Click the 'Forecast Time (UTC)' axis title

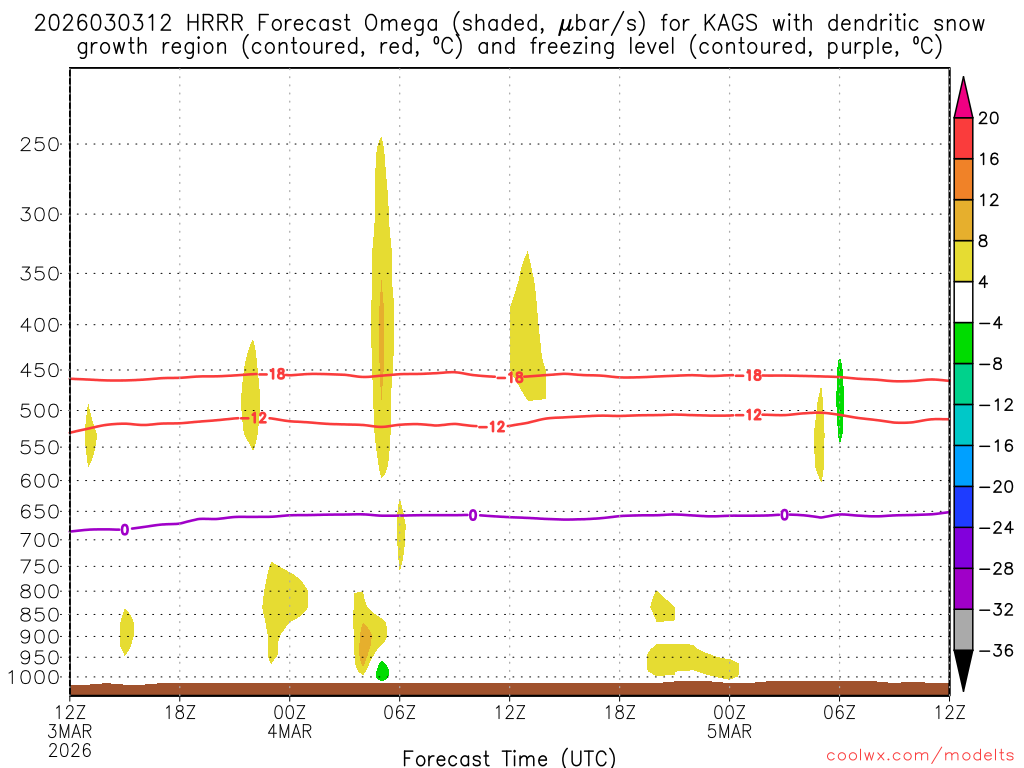coord(509,758)
